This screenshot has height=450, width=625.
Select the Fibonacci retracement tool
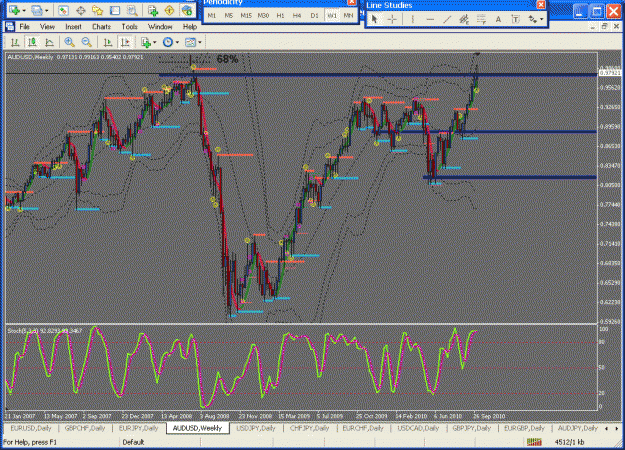click(481, 19)
